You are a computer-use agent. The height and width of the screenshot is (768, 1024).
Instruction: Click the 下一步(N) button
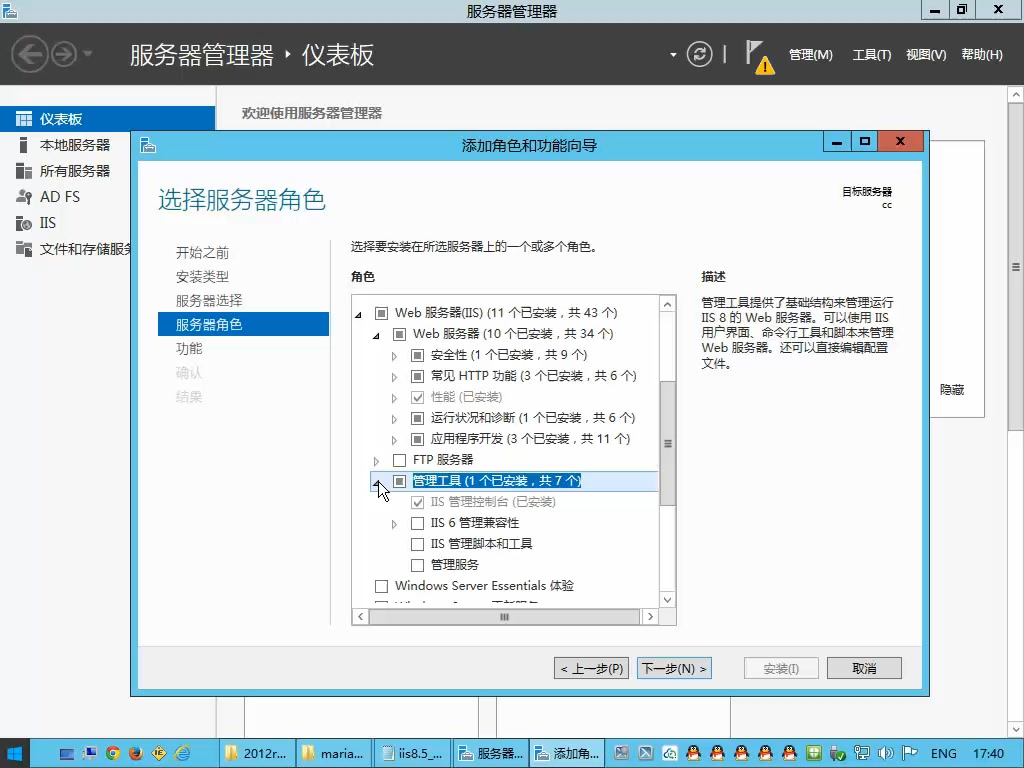click(x=674, y=668)
